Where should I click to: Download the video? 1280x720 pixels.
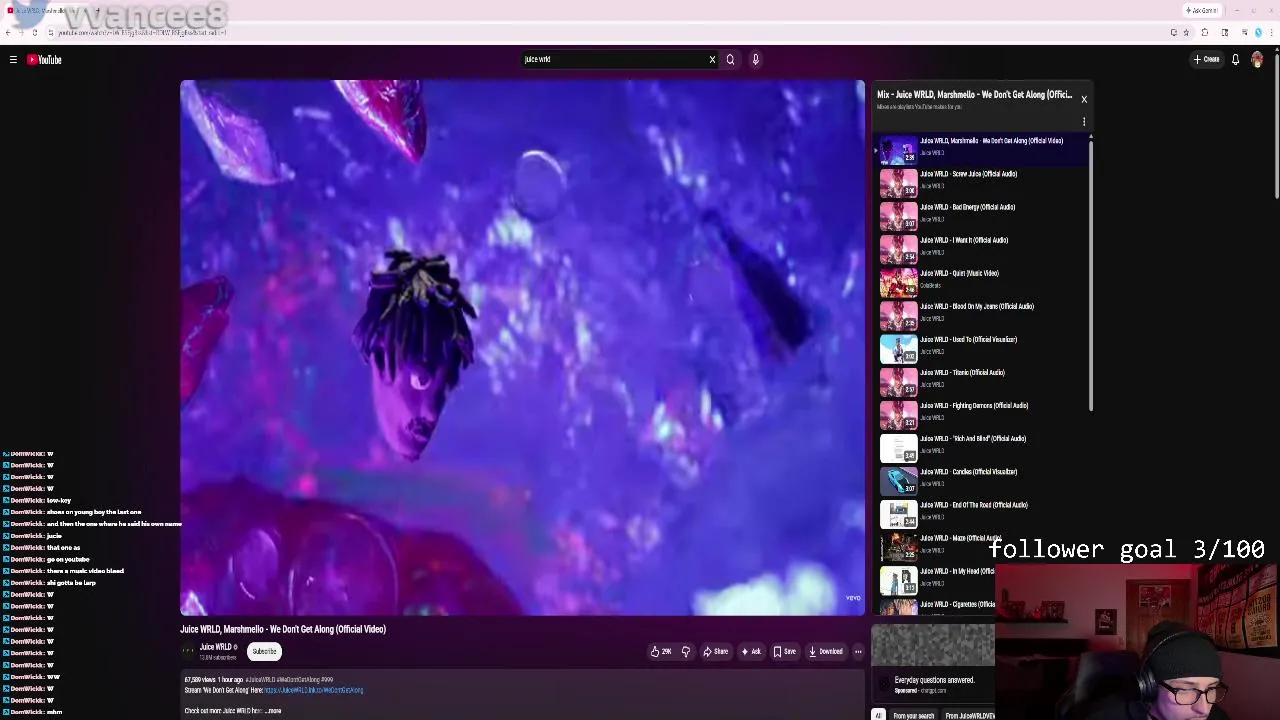[x=826, y=652]
